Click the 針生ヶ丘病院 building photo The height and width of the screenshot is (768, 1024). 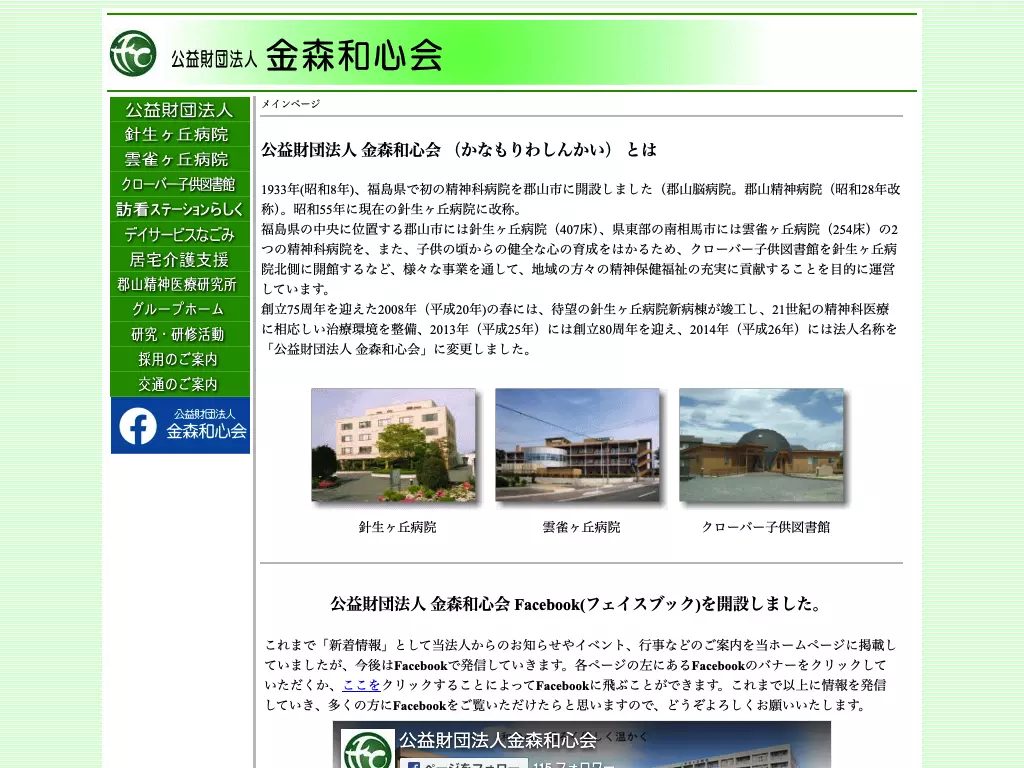(x=393, y=445)
